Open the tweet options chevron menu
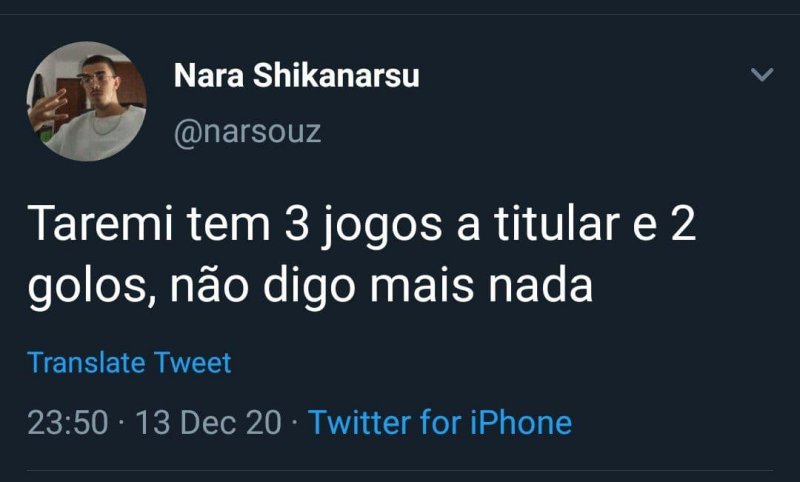 762,75
